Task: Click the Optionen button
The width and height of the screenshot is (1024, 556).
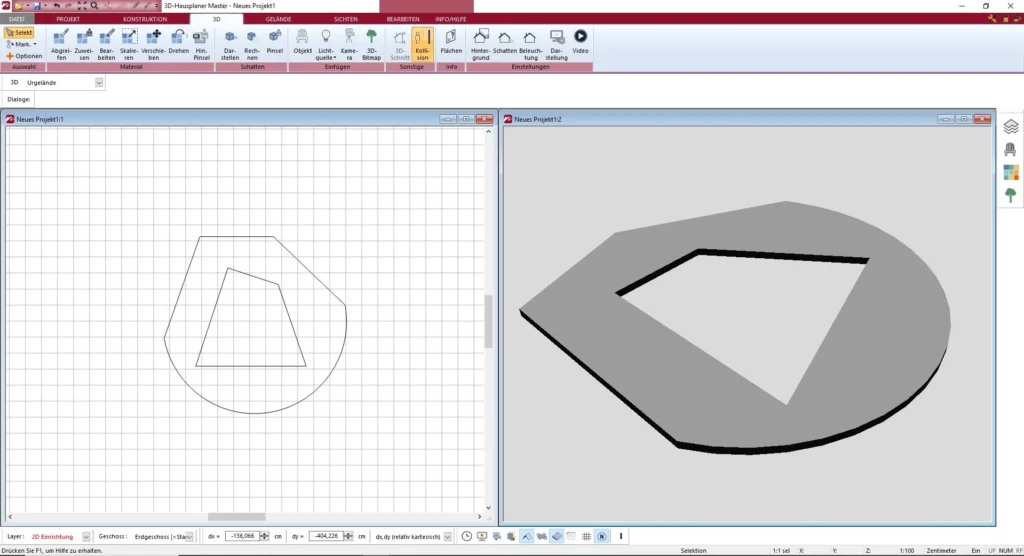Action: click(24, 56)
